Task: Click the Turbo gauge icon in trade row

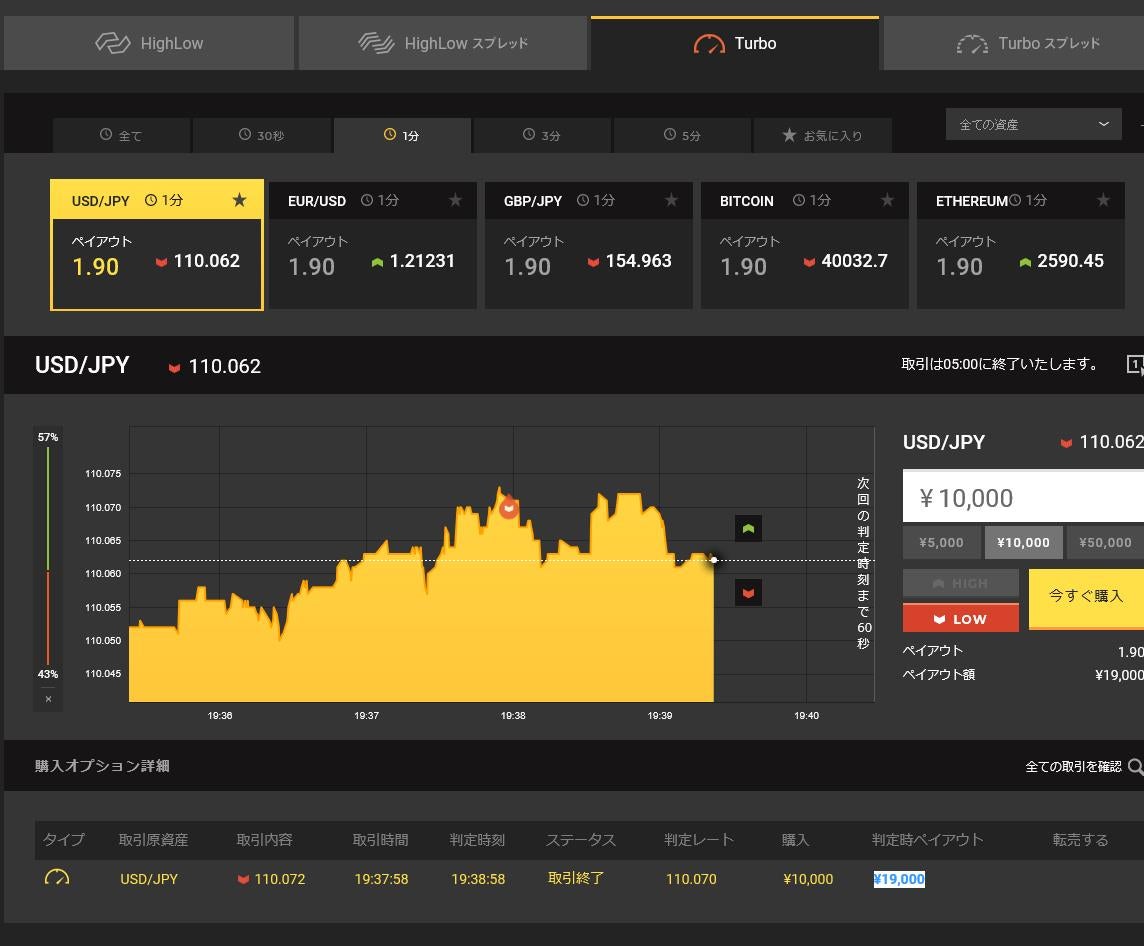Action: click(57, 878)
